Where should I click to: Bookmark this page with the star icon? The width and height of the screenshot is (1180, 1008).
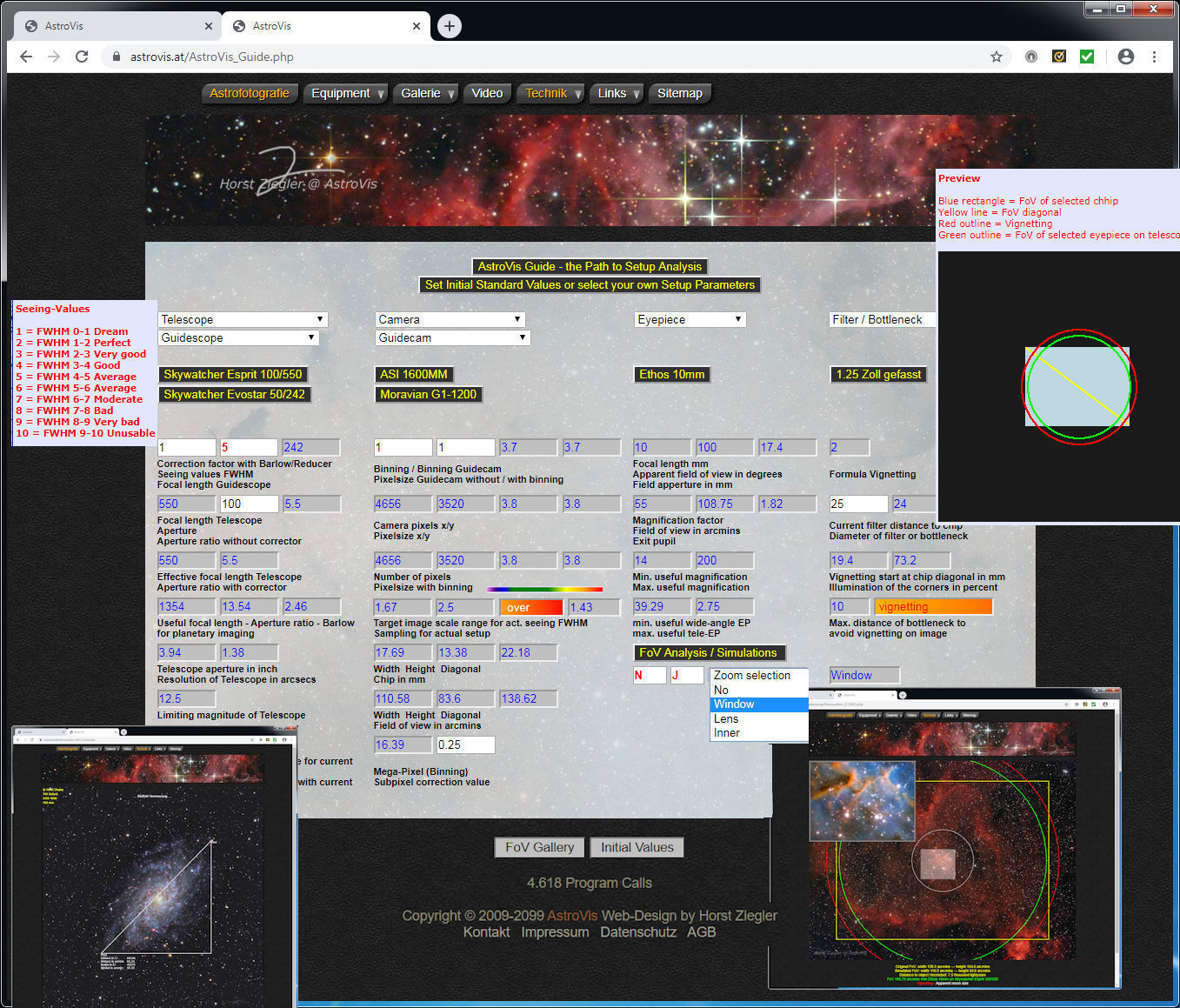[x=997, y=57]
